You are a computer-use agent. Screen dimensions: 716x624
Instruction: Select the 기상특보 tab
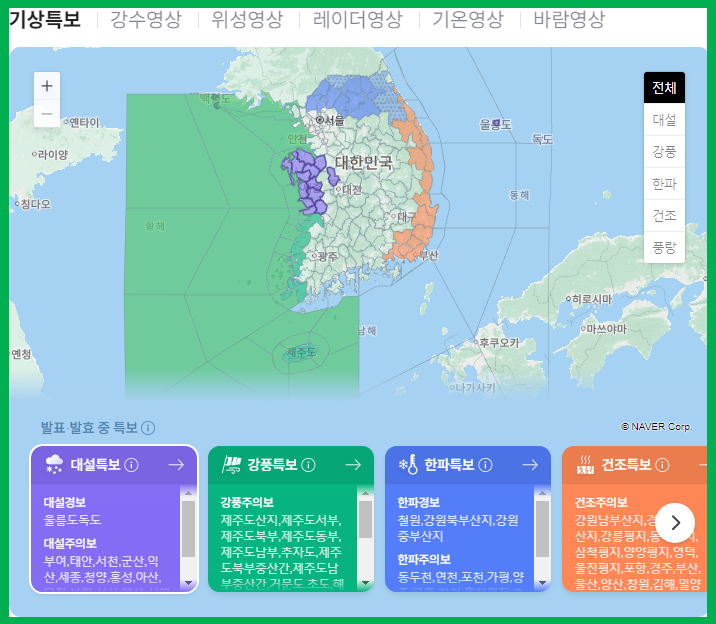pyautogui.click(x=45, y=20)
